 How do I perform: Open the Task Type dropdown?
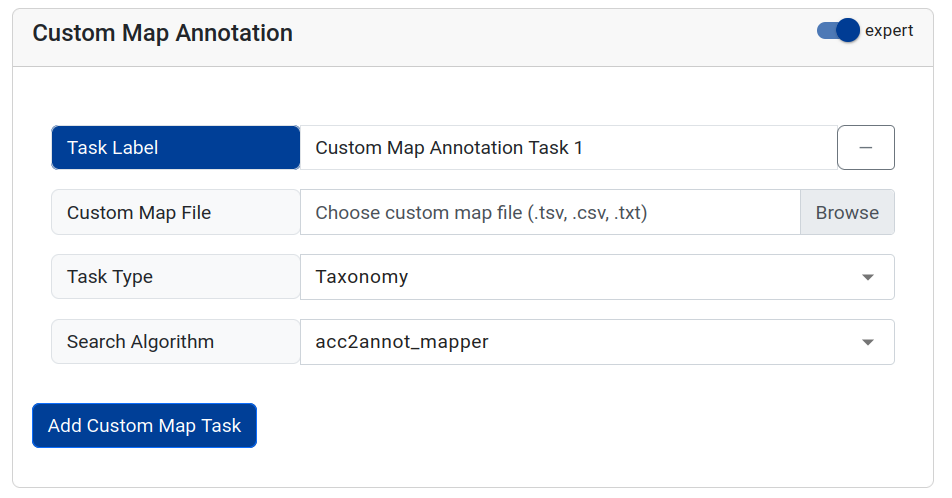596,277
